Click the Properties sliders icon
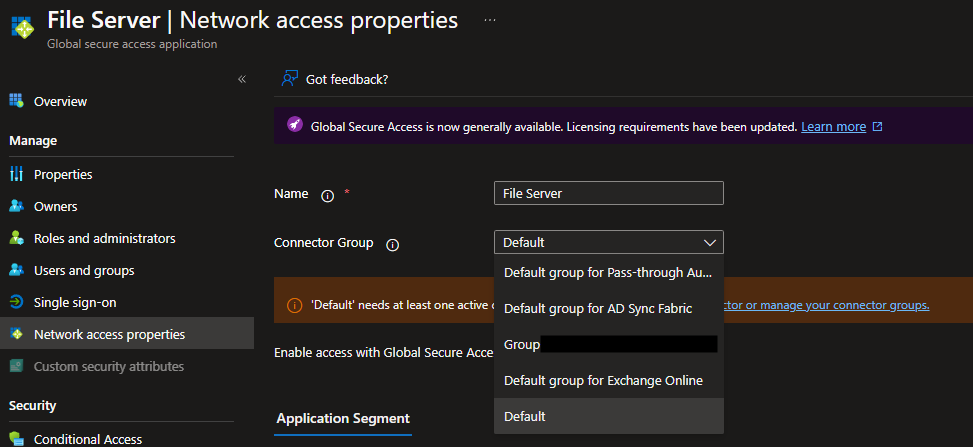 (x=16, y=174)
